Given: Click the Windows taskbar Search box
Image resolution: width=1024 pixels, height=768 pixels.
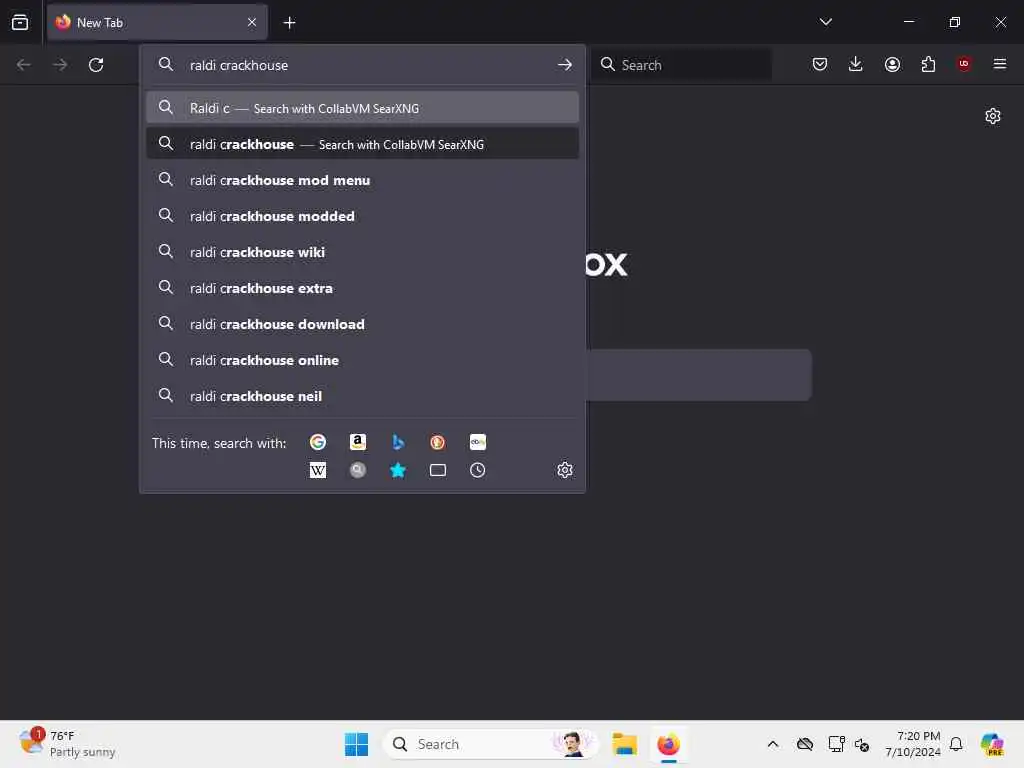Looking at the screenshot, I should coord(491,744).
